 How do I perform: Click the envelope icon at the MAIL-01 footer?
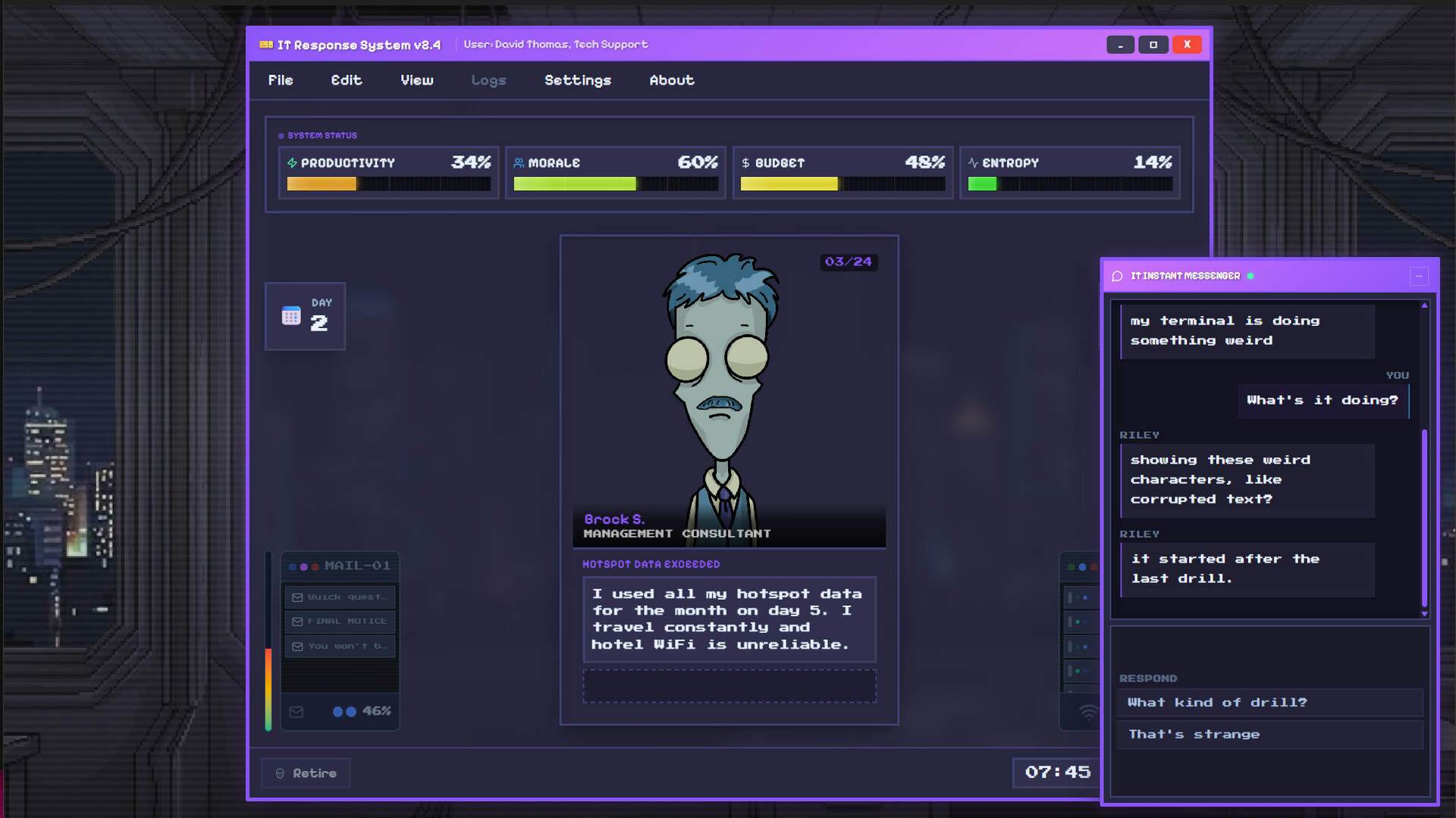pyautogui.click(x=297, y=712)
